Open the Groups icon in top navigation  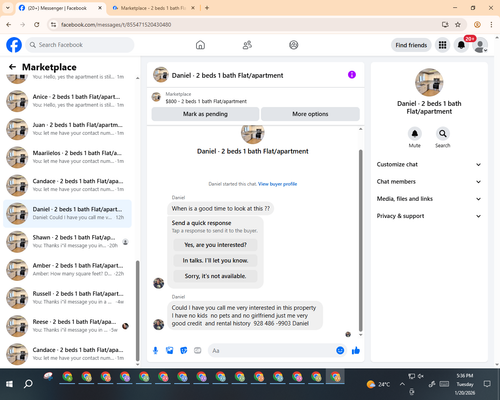click(294, 45)
